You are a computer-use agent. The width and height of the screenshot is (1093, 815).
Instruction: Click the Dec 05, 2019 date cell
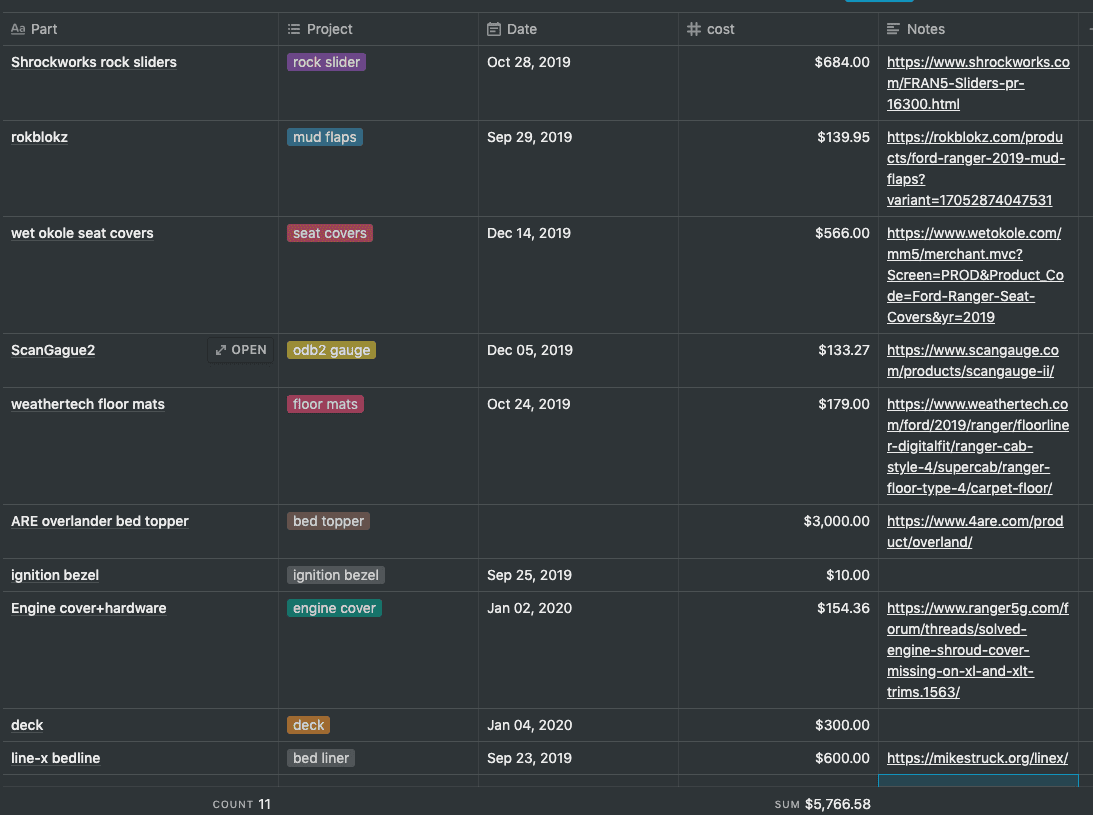pos(579,360)
